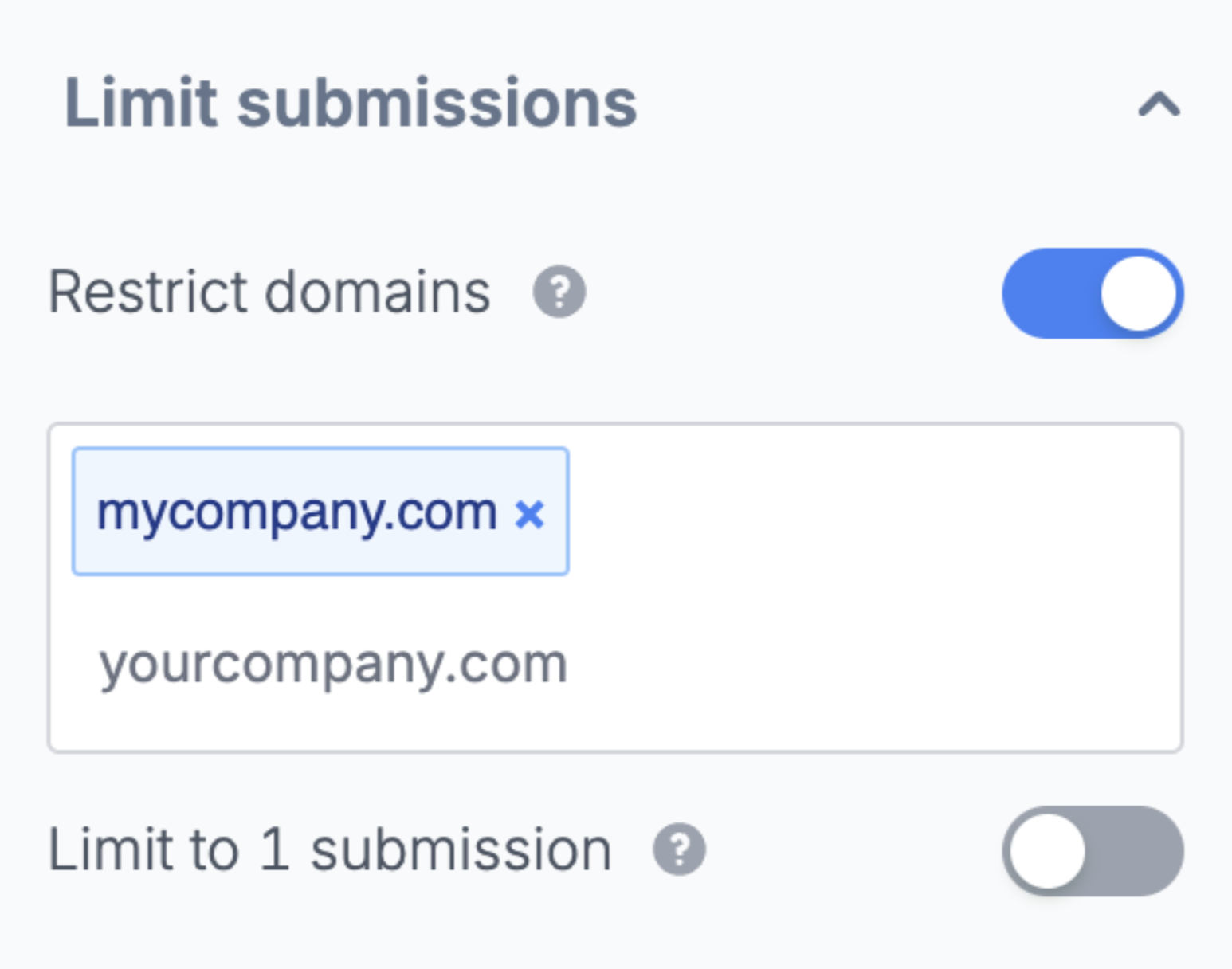This screenshot has height=969, width=1232.
Task: Click the upward arrow beside Limit submissions
Action: coord(1159,105)
